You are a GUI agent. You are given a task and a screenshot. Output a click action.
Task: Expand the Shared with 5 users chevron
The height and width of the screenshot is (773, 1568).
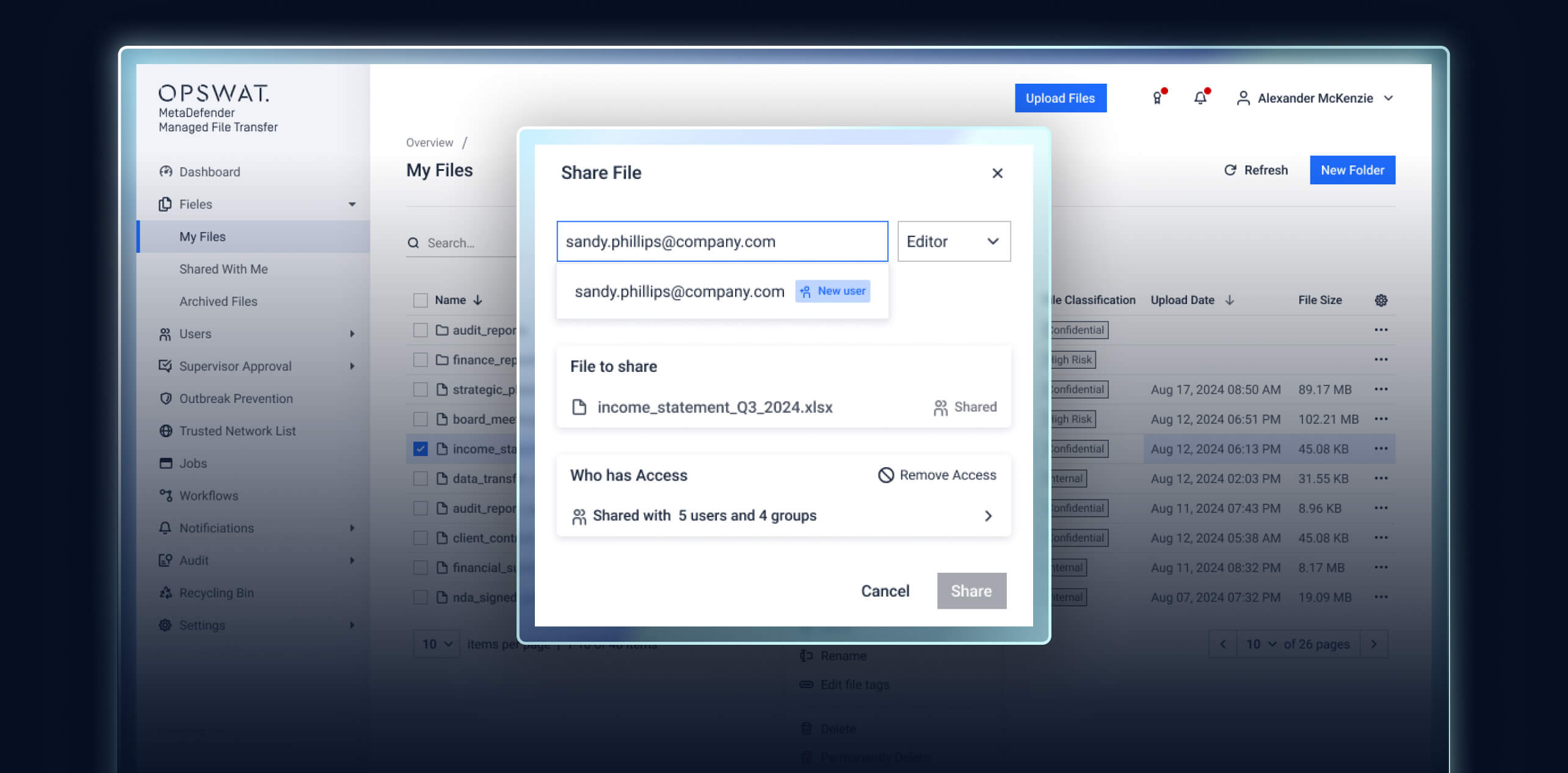pos(988,516)
